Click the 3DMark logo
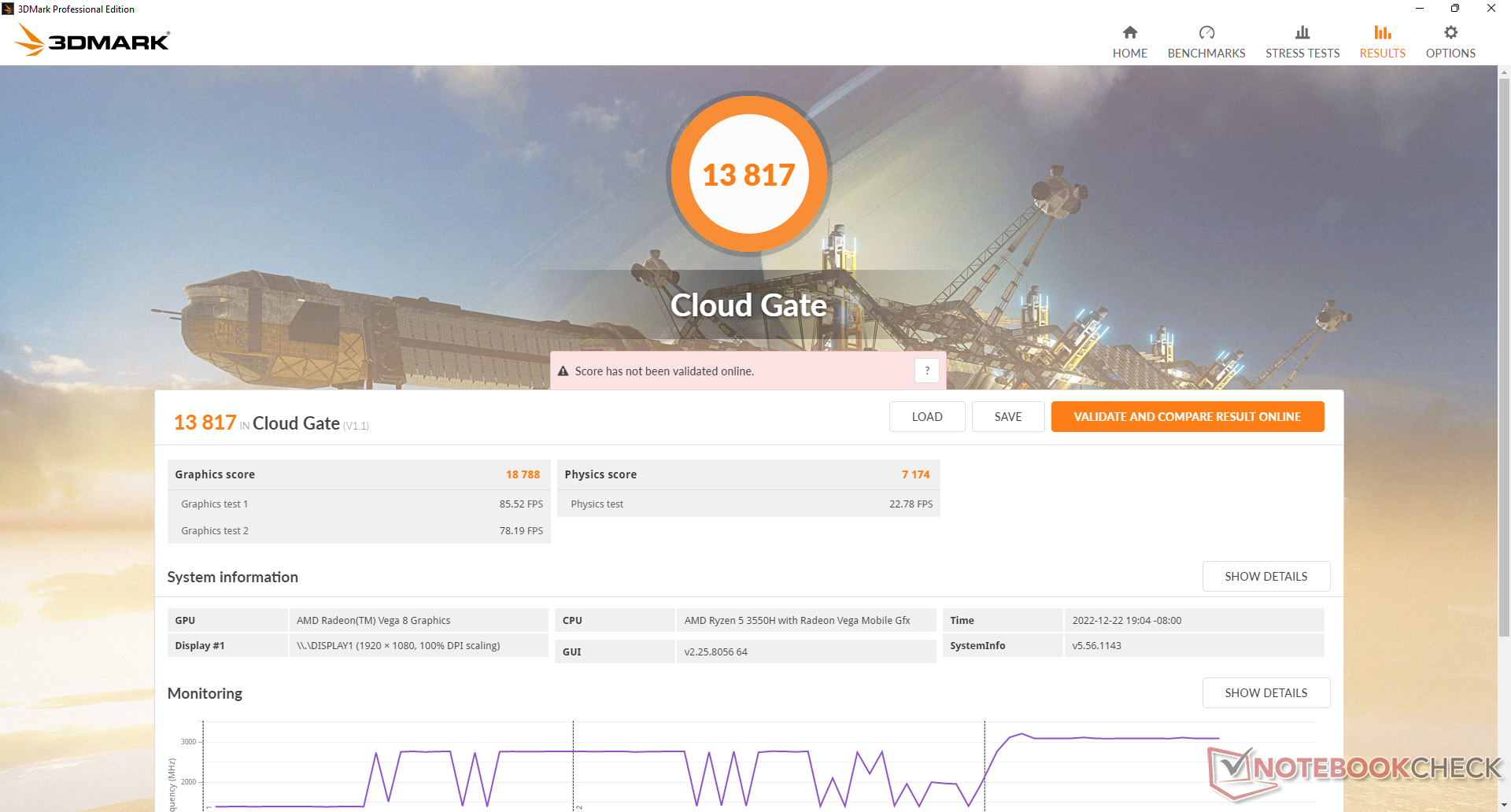The height and width of the screenshot is (812, 1511). point(93,40)
